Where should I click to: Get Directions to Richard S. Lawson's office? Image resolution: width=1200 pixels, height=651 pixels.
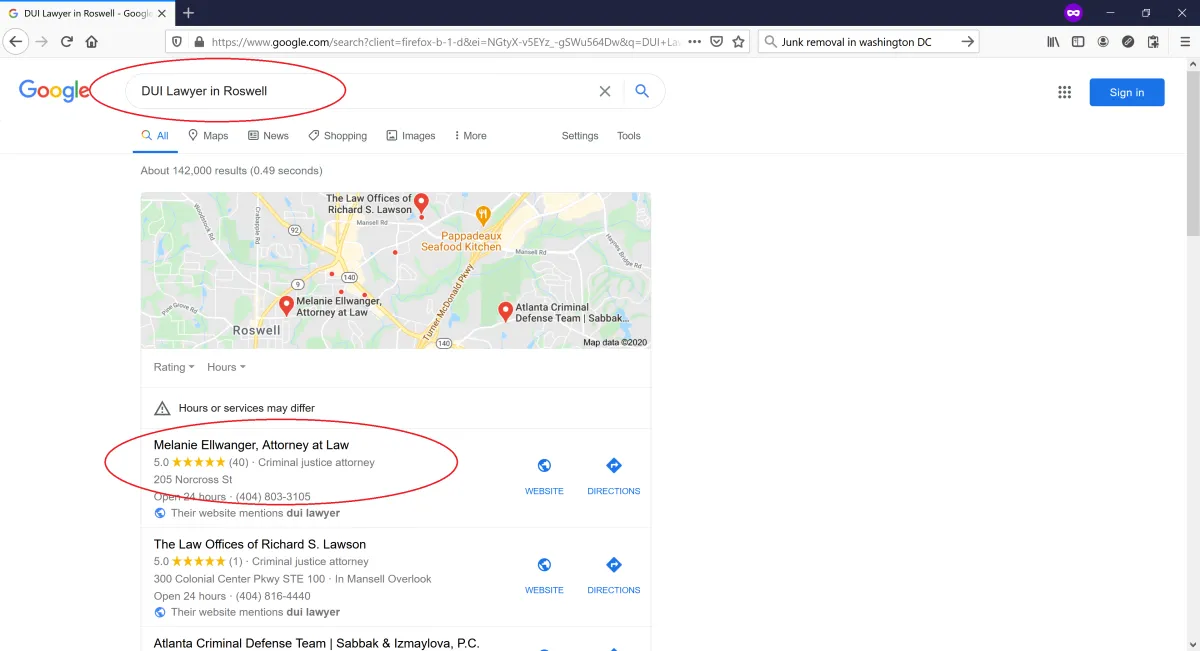click(614, 576)
